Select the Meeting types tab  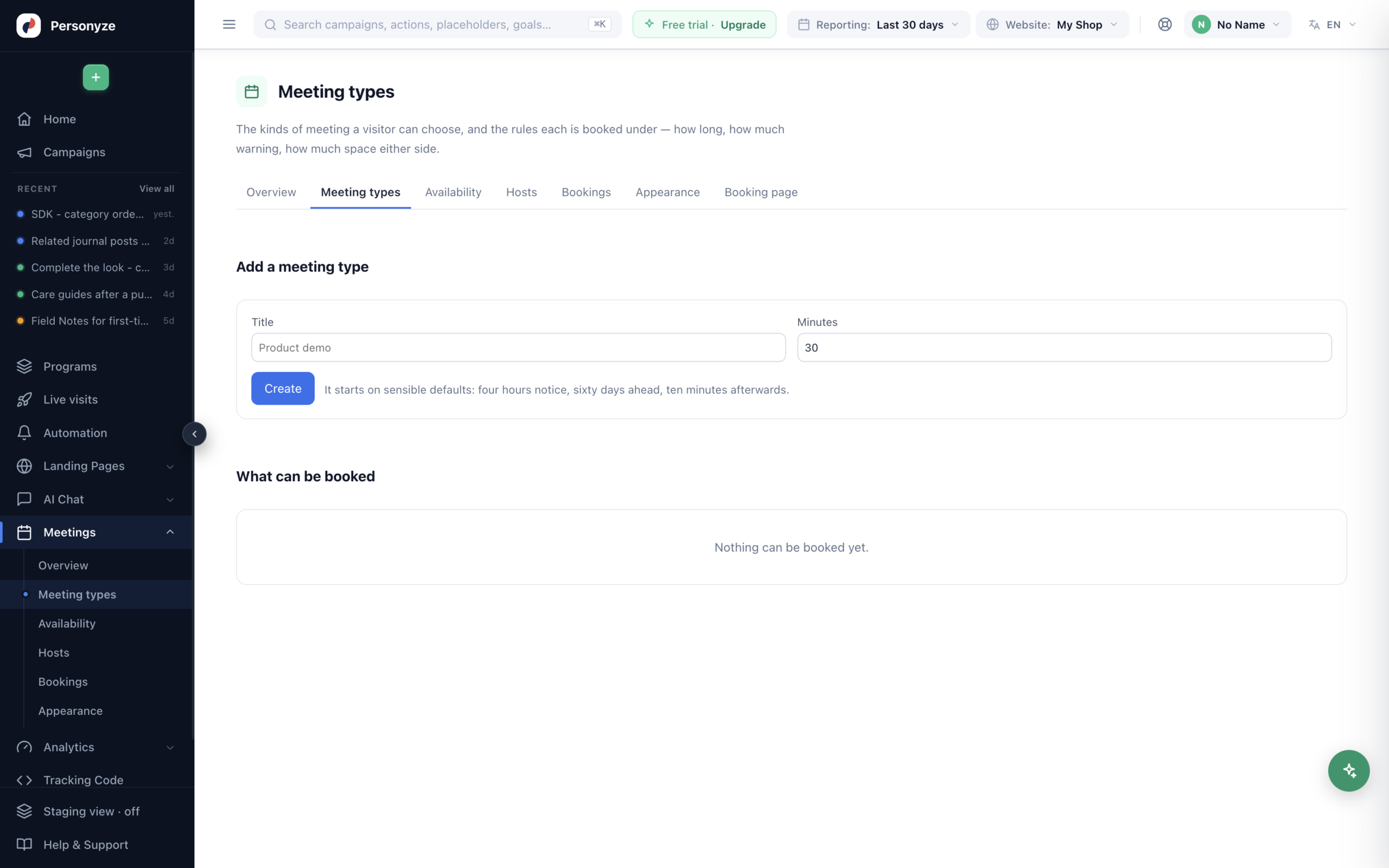tap(360, 192)
